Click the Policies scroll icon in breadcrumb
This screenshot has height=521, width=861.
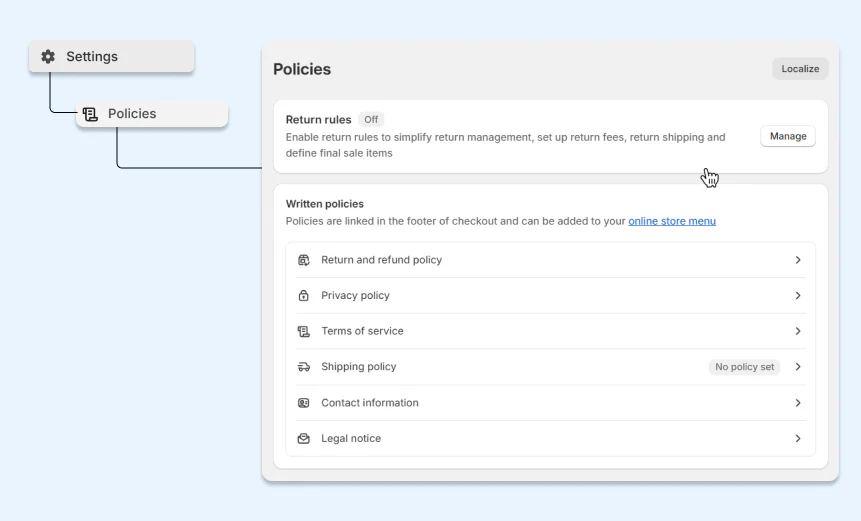coord(90,114)
